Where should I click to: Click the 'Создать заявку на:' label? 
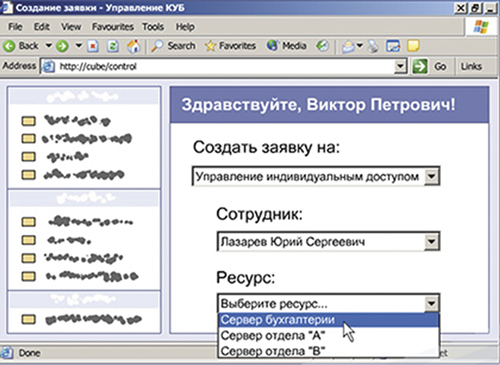(x=266, y=147)
